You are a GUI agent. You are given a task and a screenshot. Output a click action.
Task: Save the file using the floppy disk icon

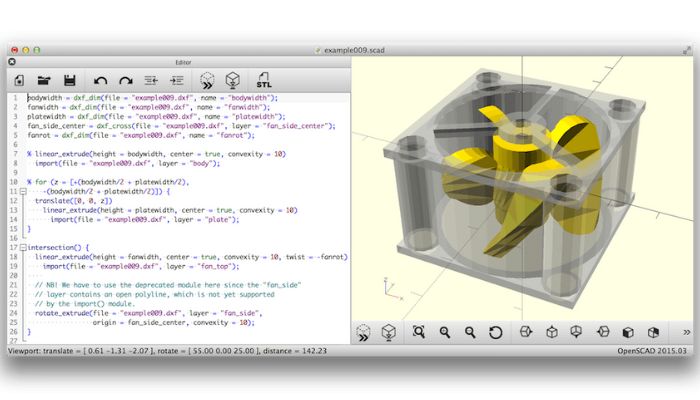pyautogui.click(x=69, y=80)
